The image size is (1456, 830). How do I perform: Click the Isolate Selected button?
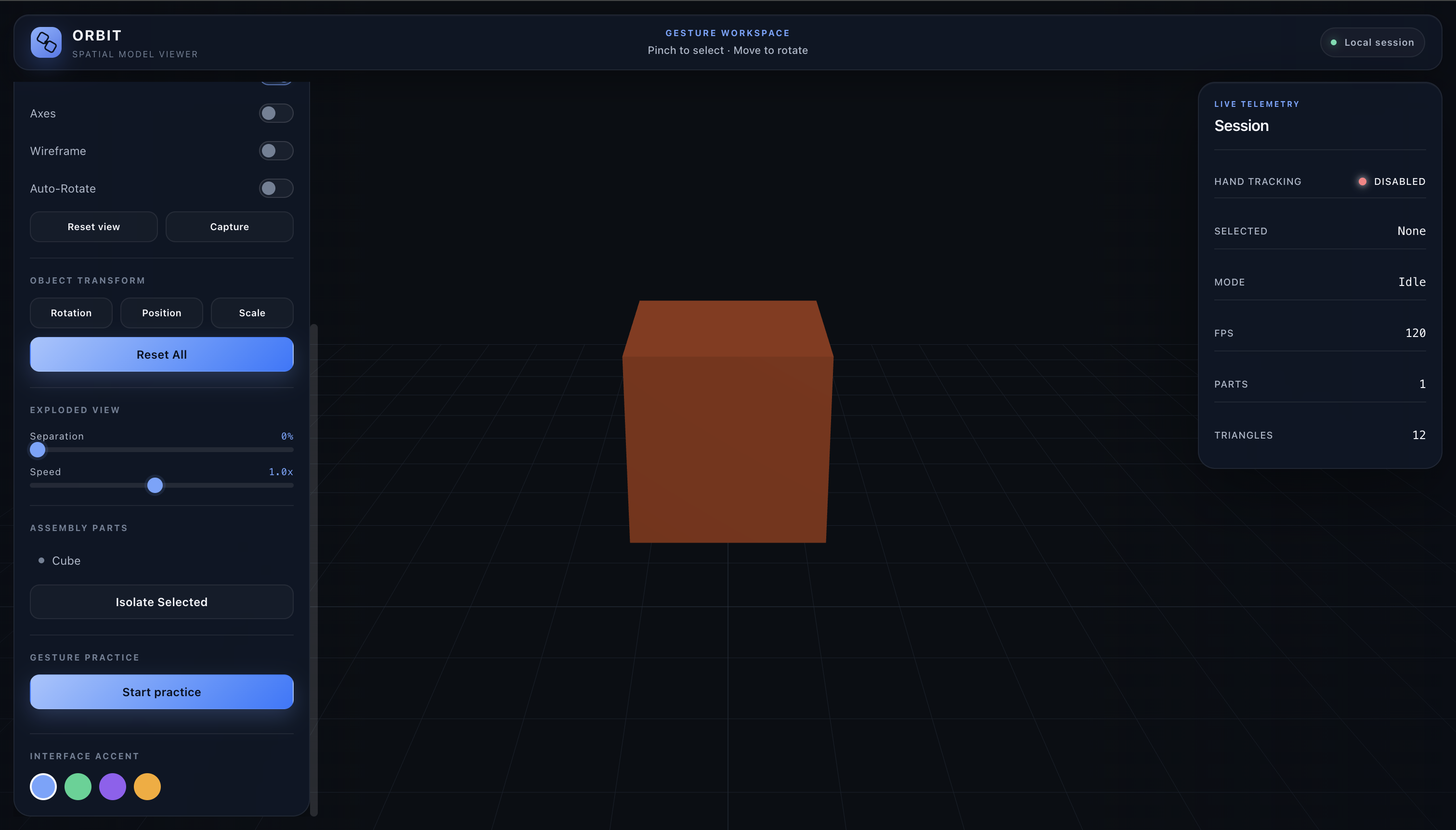(161, 602)
